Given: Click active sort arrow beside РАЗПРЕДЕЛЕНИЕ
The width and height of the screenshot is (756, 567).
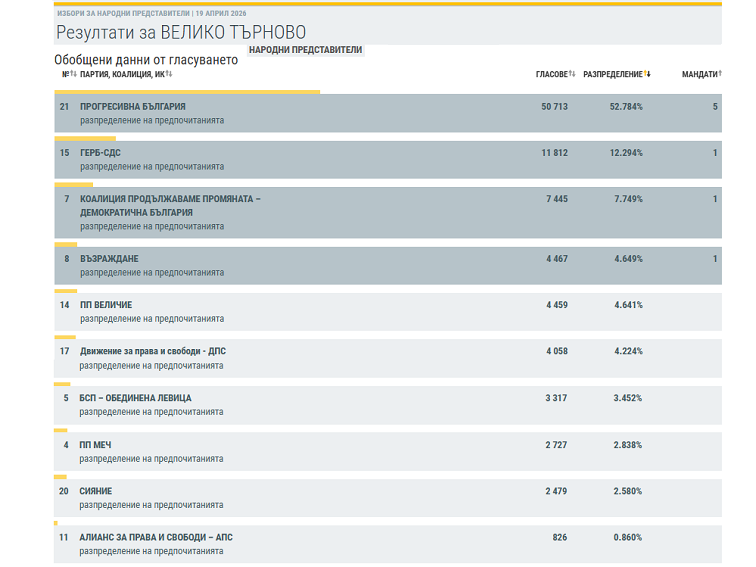Looking at the screenshot, I should click(x=647, y=74).
